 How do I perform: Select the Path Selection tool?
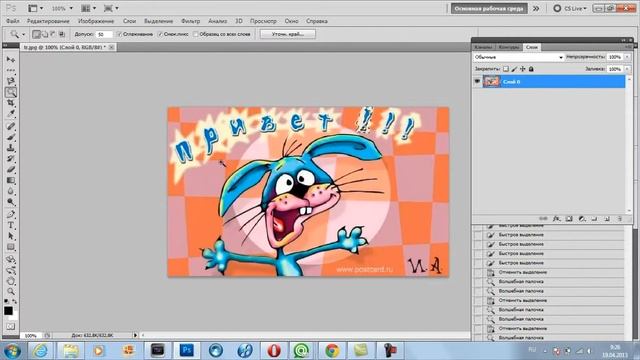pos(11,236)
